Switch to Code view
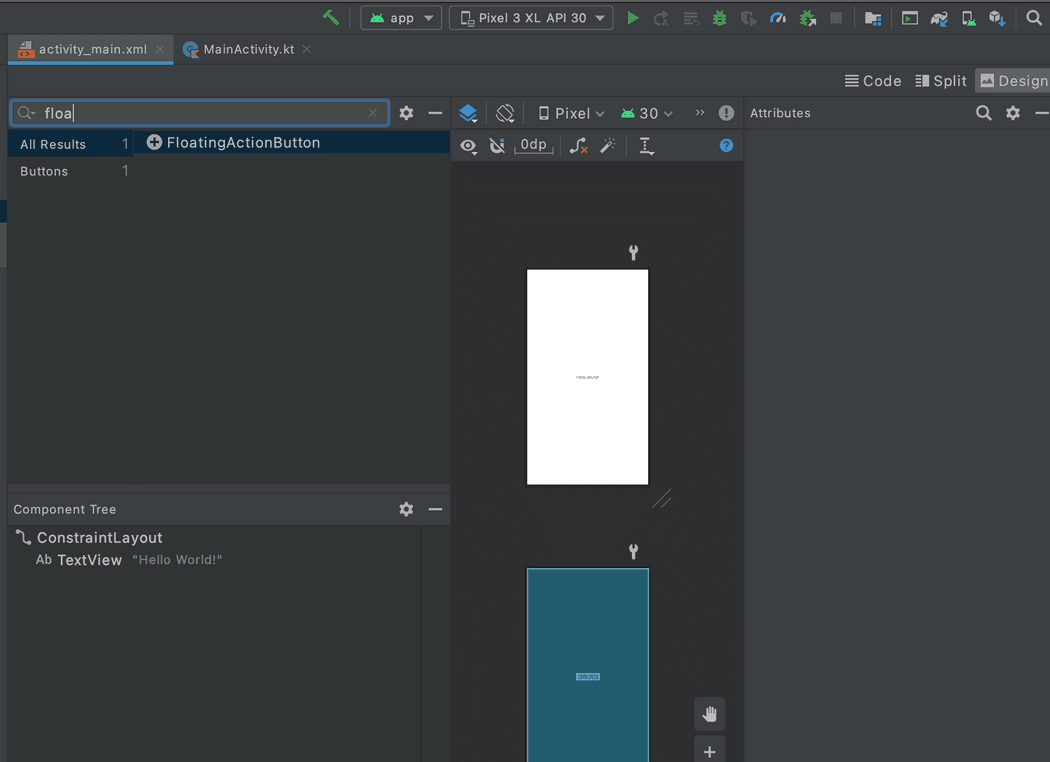This screenshot has height=762, width=1050. point(873,81)
